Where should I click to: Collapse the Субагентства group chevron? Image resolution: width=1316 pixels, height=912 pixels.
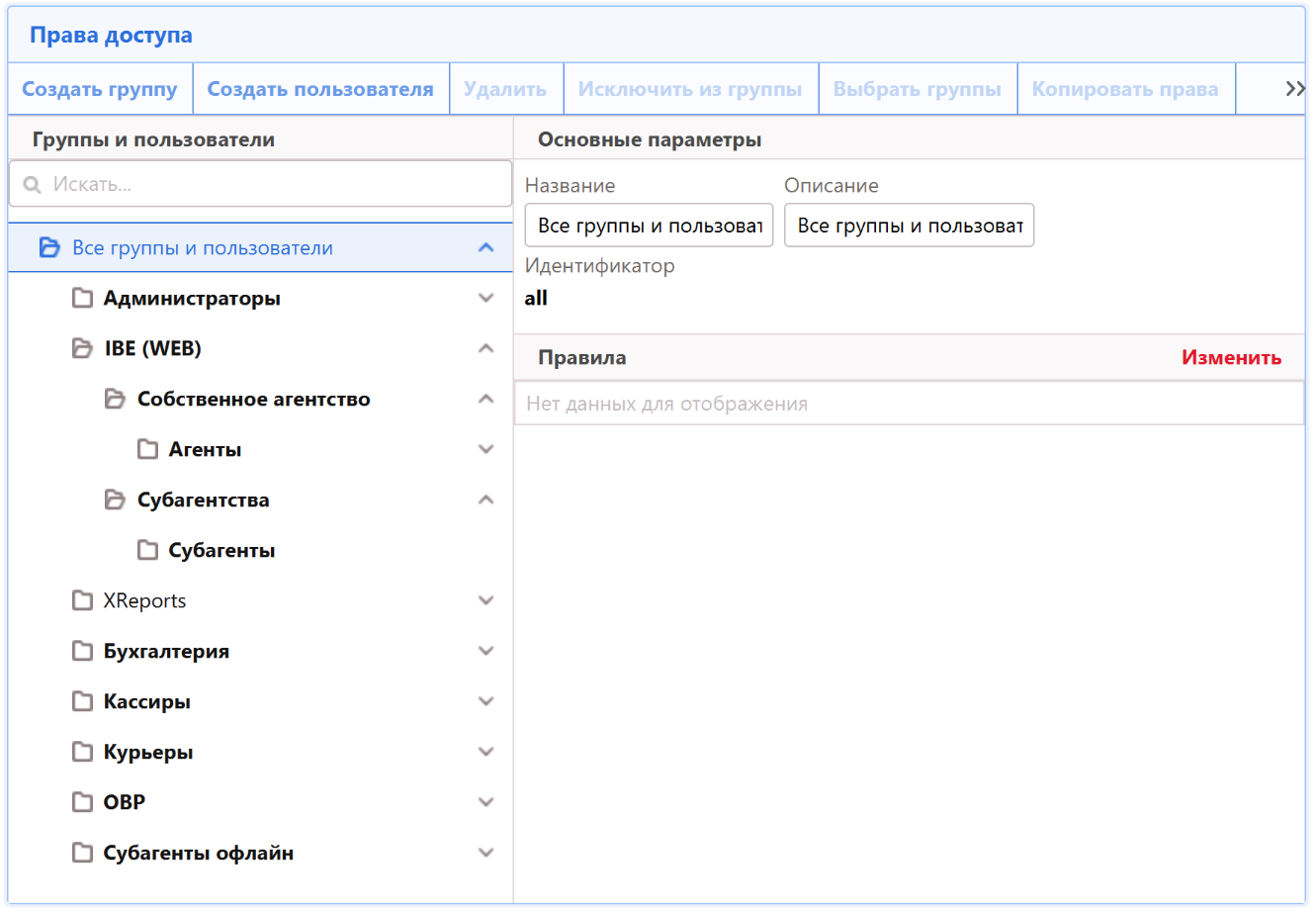485,500
